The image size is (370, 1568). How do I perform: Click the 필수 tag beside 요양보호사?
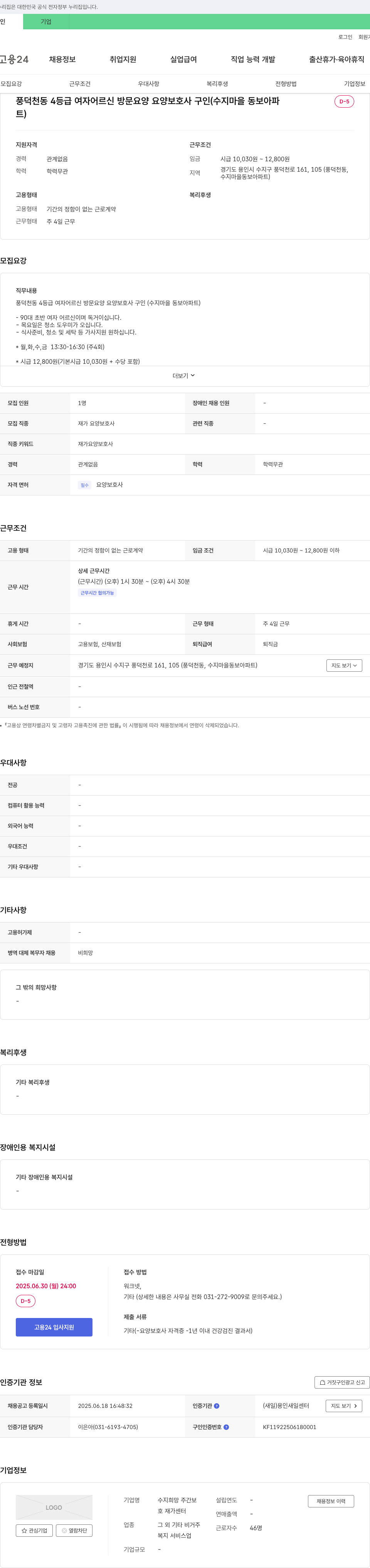point(84,485)
